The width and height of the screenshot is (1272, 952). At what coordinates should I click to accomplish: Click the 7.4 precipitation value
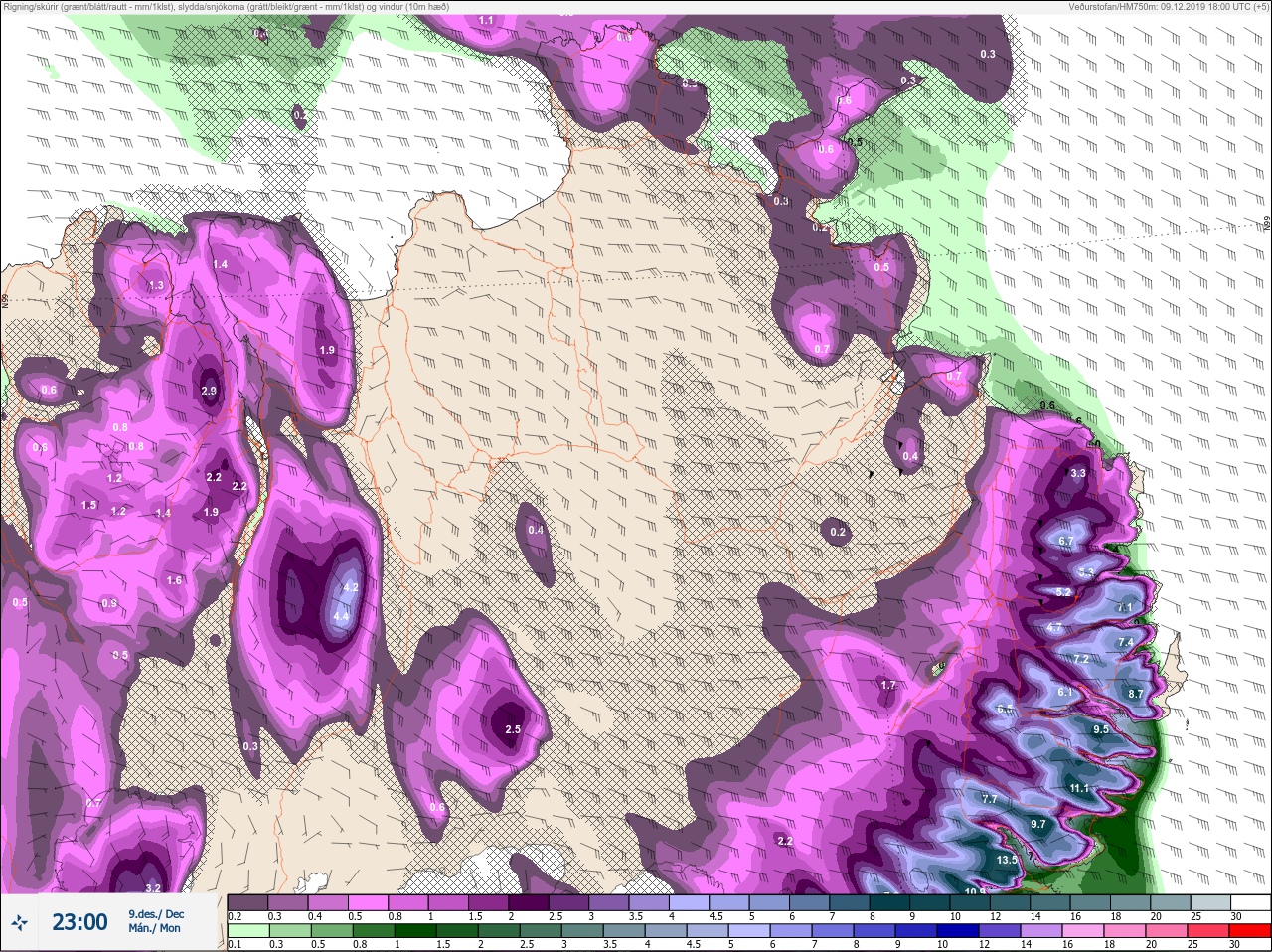tap(1125, 643)
